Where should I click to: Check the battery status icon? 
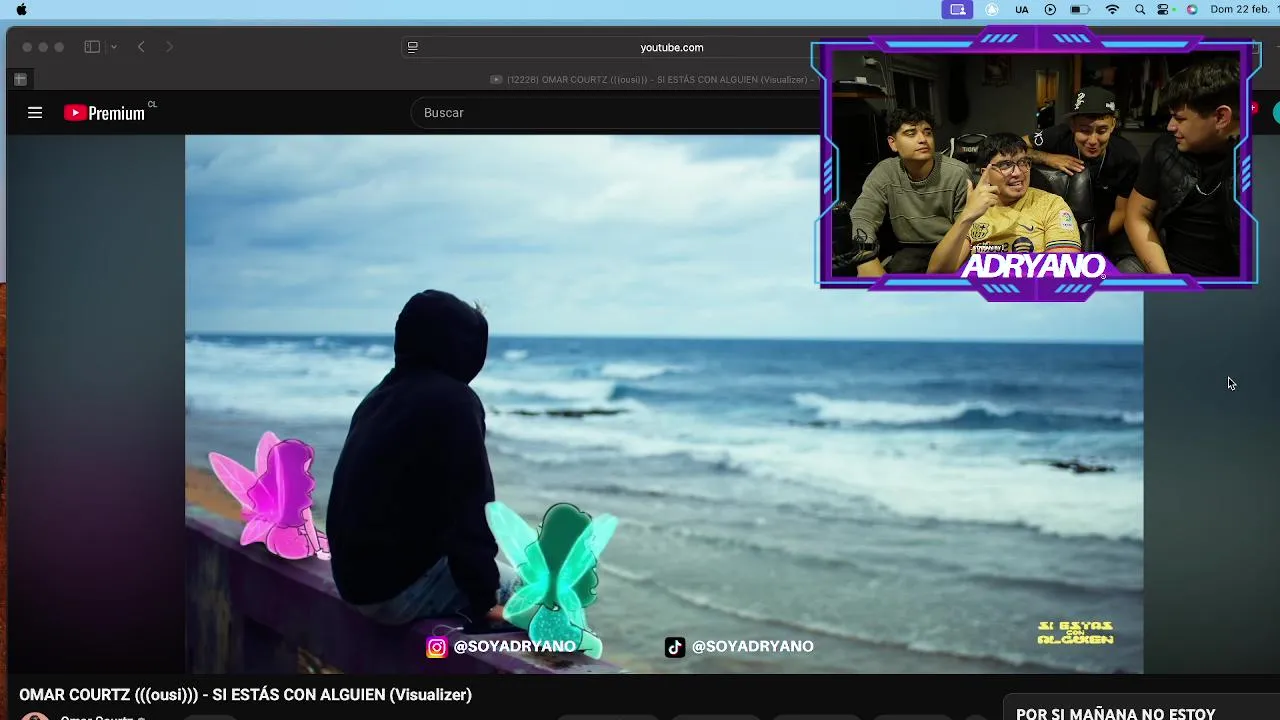tap(1080, 9)
